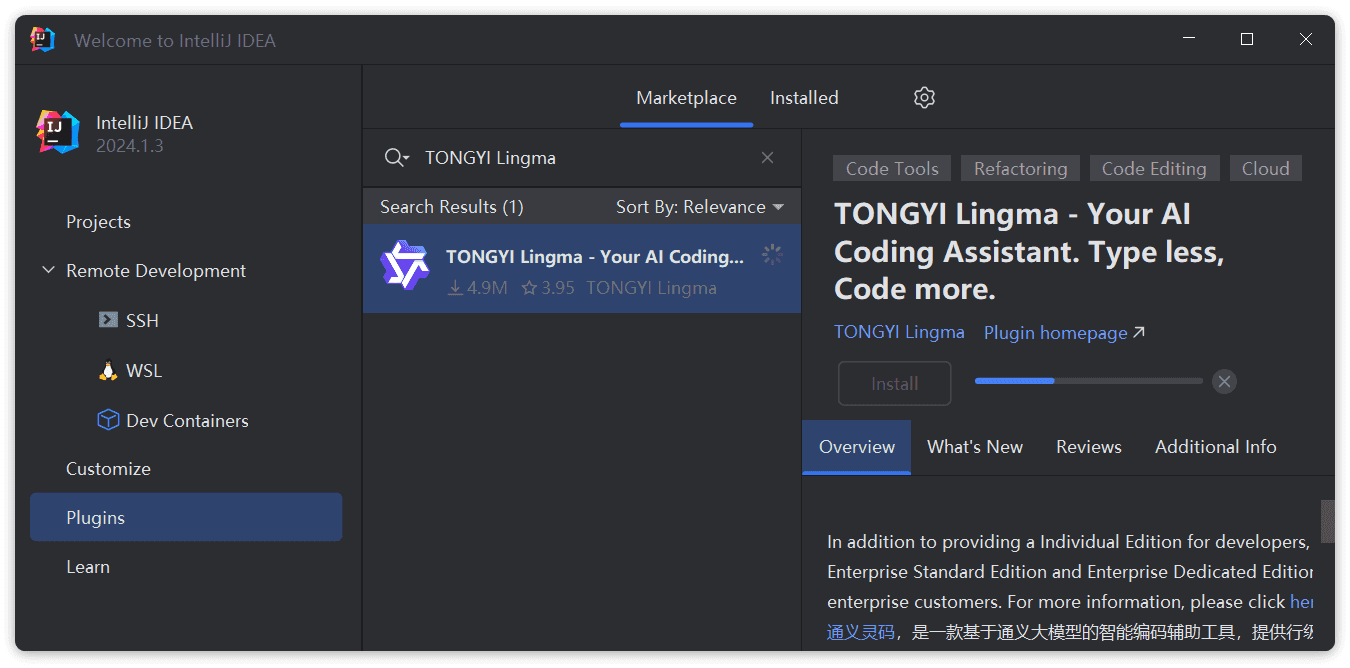The height and width of the screenshot is (668, 1350).
Task: Open Dev Containers entry
Action: coord(173,421)
